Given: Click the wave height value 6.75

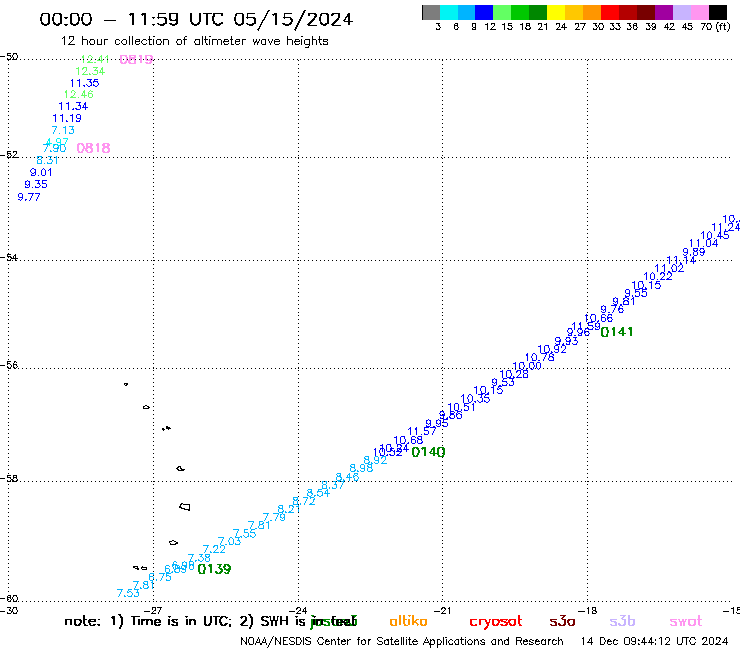Looking at the screenshot, I should [160, 577].
